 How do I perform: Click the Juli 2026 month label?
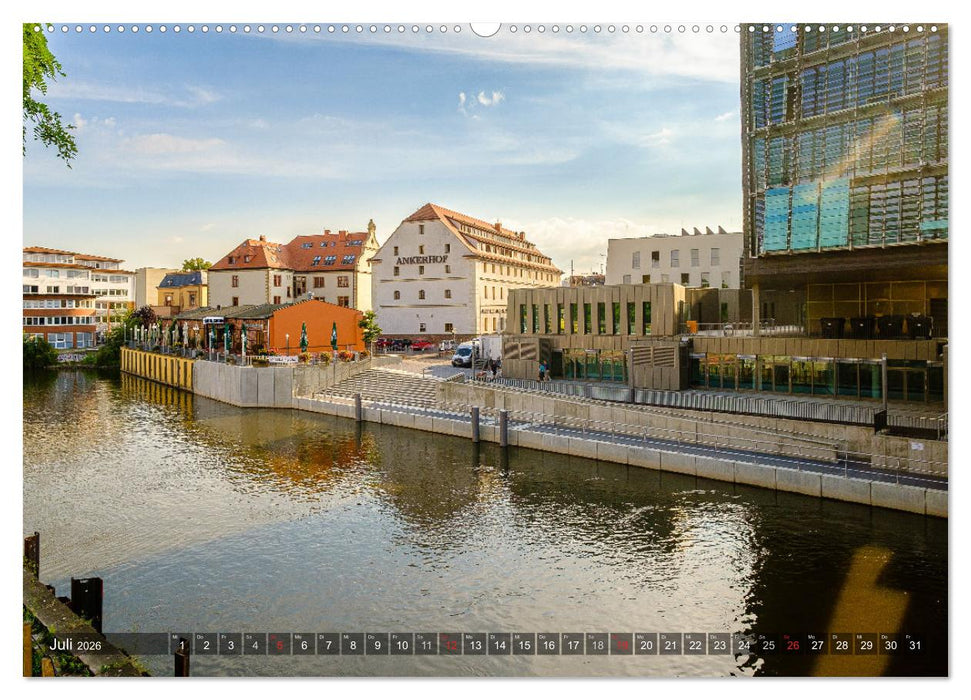75,645
